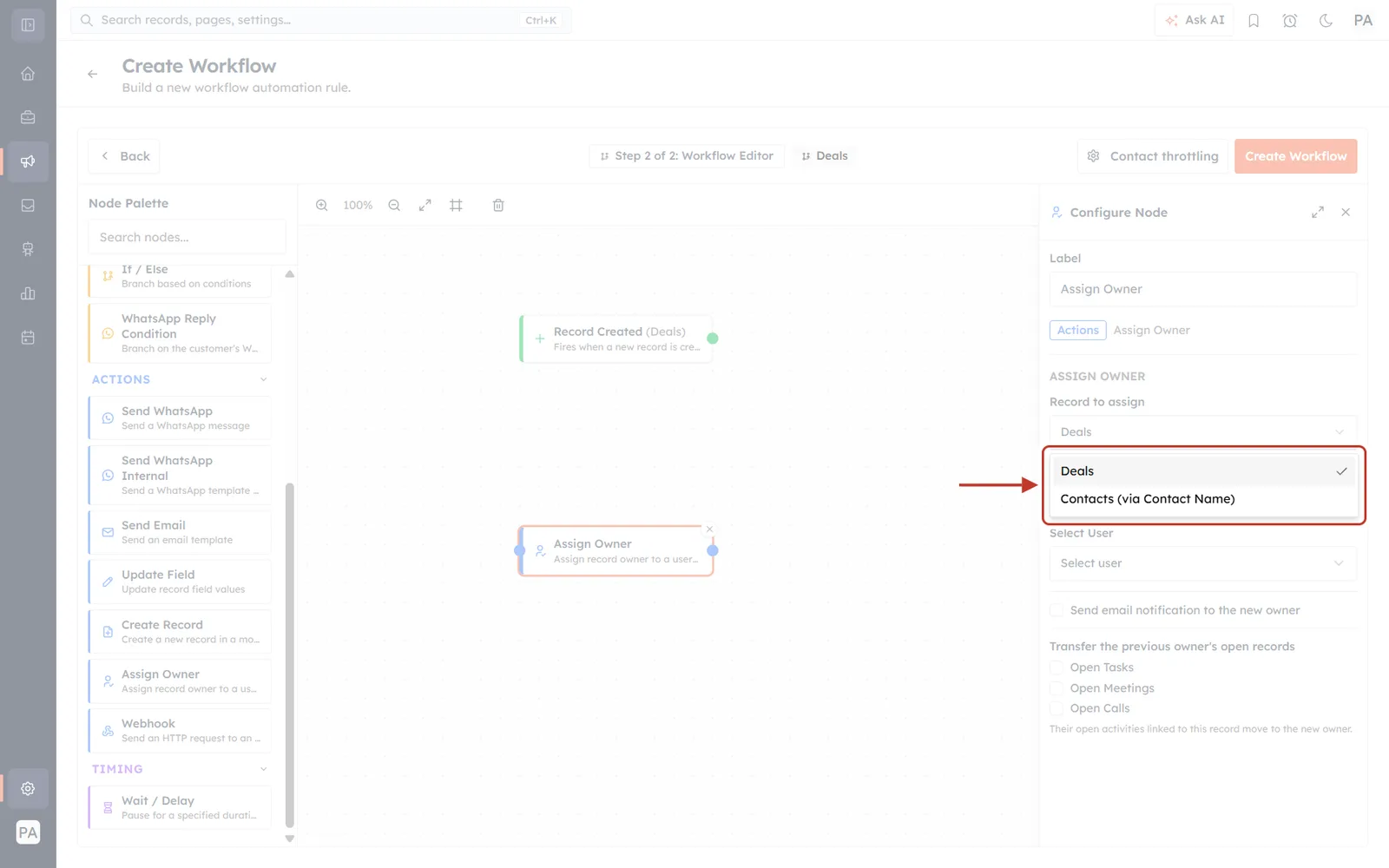
Task: Click the back arrow beside Create Workflow title
Action: click(93, 75)
